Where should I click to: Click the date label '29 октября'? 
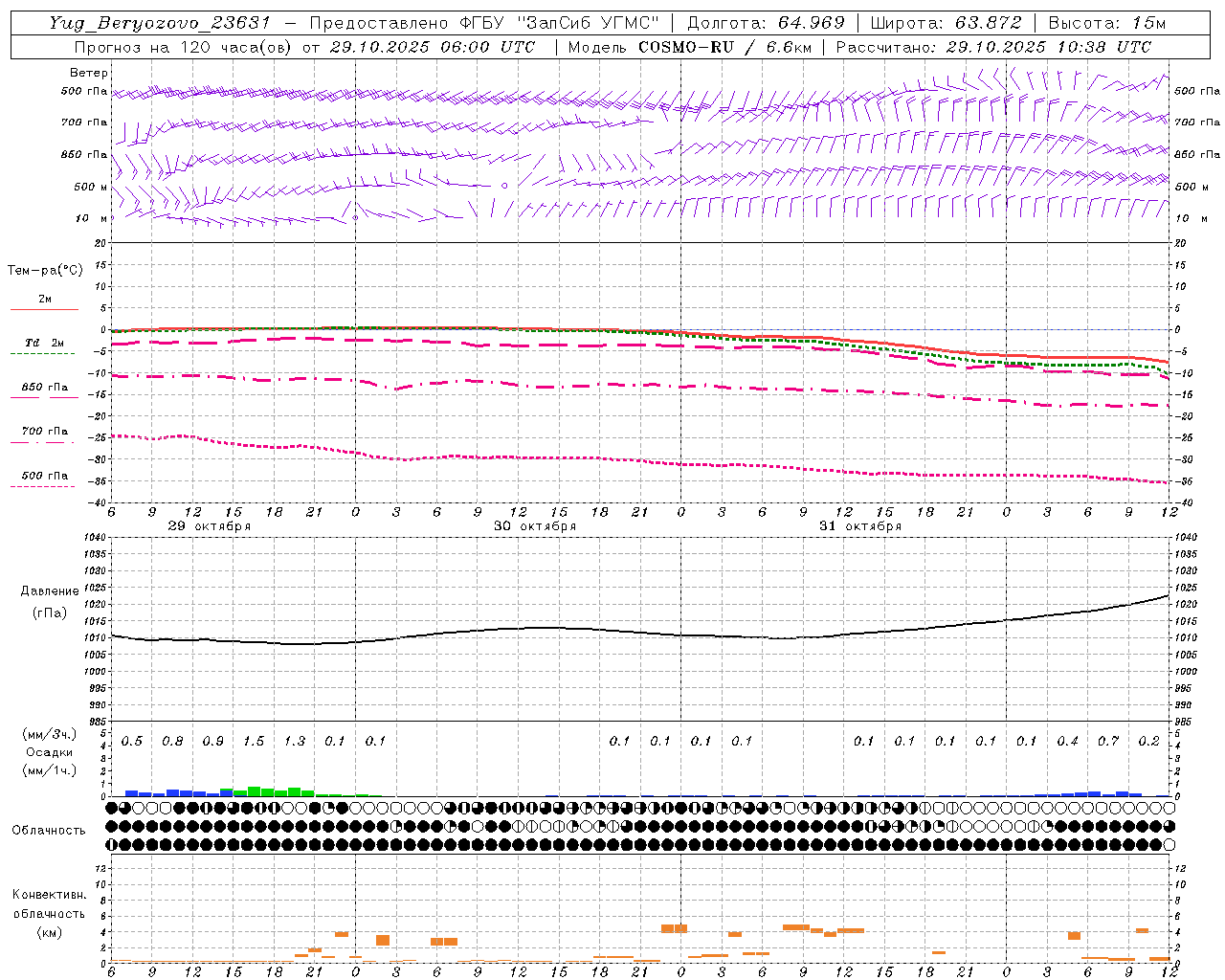point(210,526)
